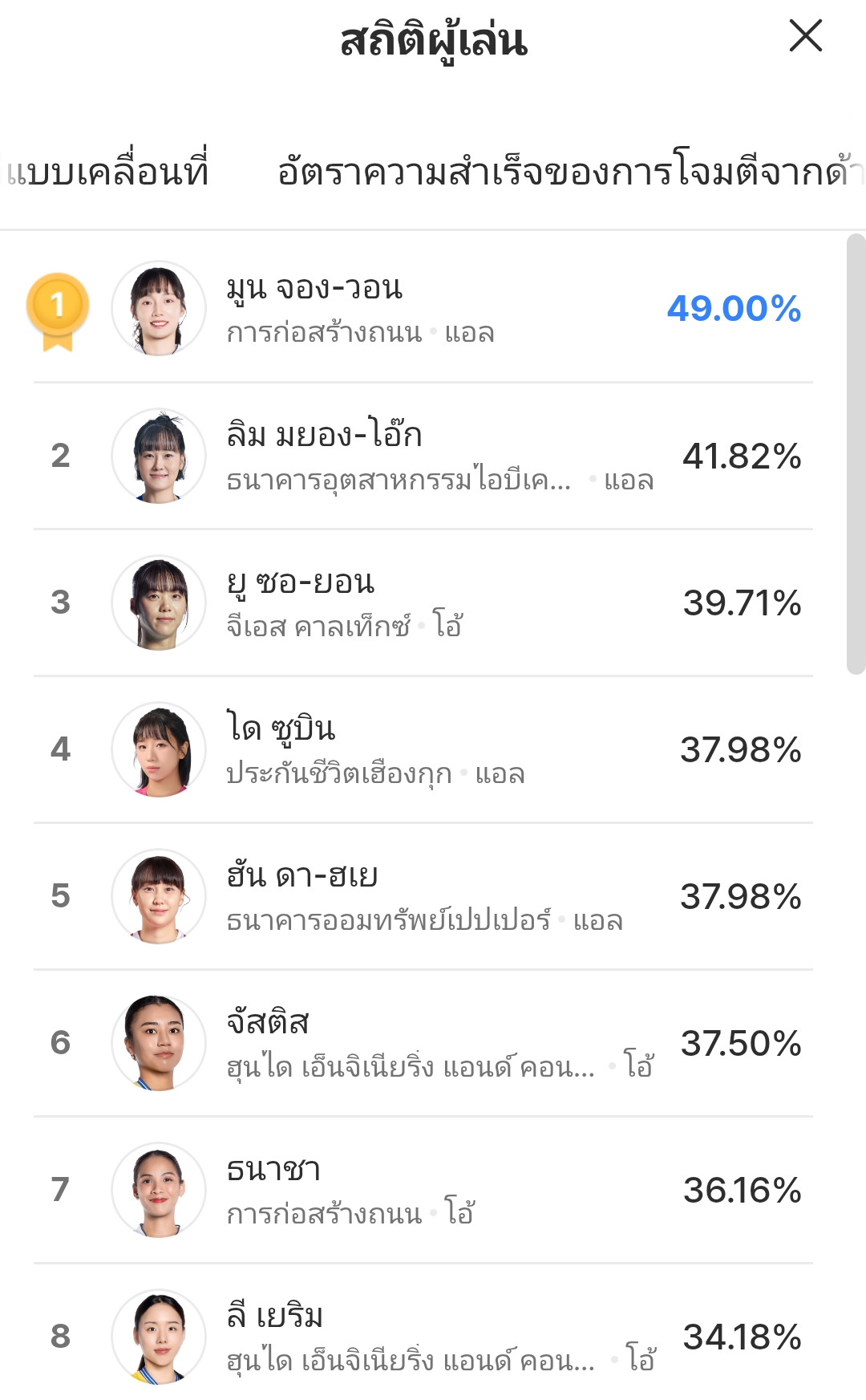Open the จัสติส name entry

pyautogui.click(x=268, y=1022)
